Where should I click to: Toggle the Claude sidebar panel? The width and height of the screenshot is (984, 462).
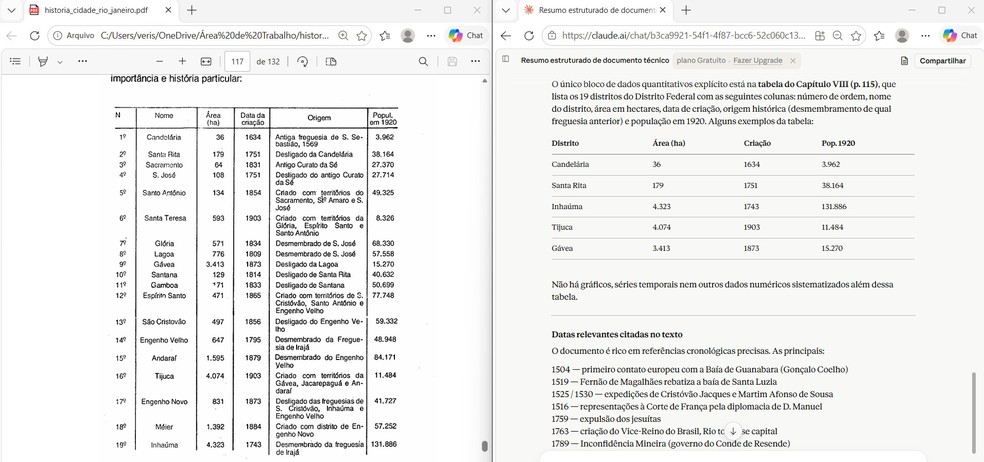point(506,60)
